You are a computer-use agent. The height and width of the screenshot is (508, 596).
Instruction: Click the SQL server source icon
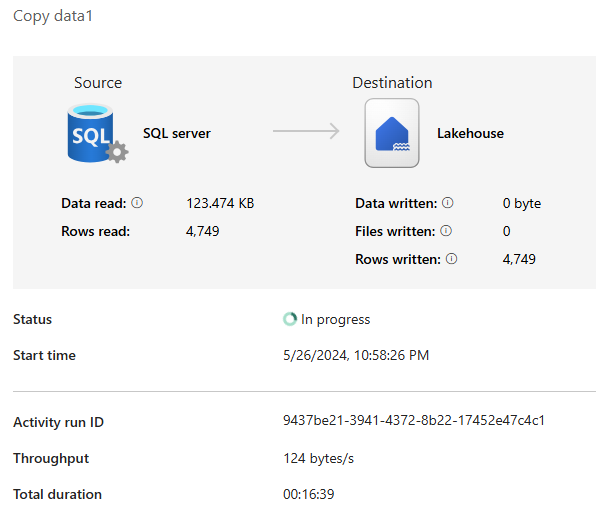98,133
